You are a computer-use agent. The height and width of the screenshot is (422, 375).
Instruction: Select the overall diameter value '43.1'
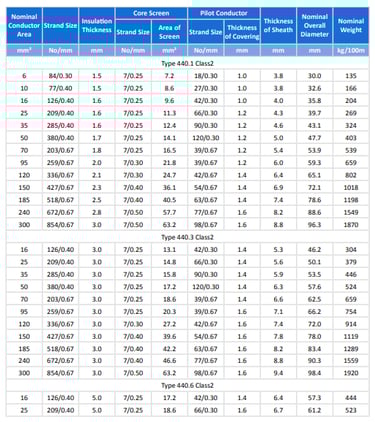tap(314, 126)
